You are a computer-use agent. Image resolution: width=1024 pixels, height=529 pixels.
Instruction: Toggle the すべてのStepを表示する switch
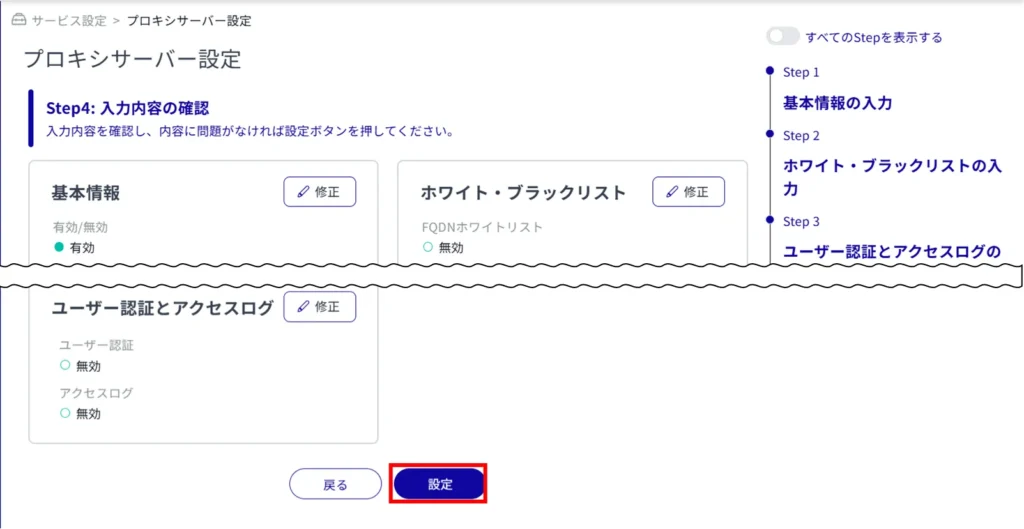click(782, 37)
